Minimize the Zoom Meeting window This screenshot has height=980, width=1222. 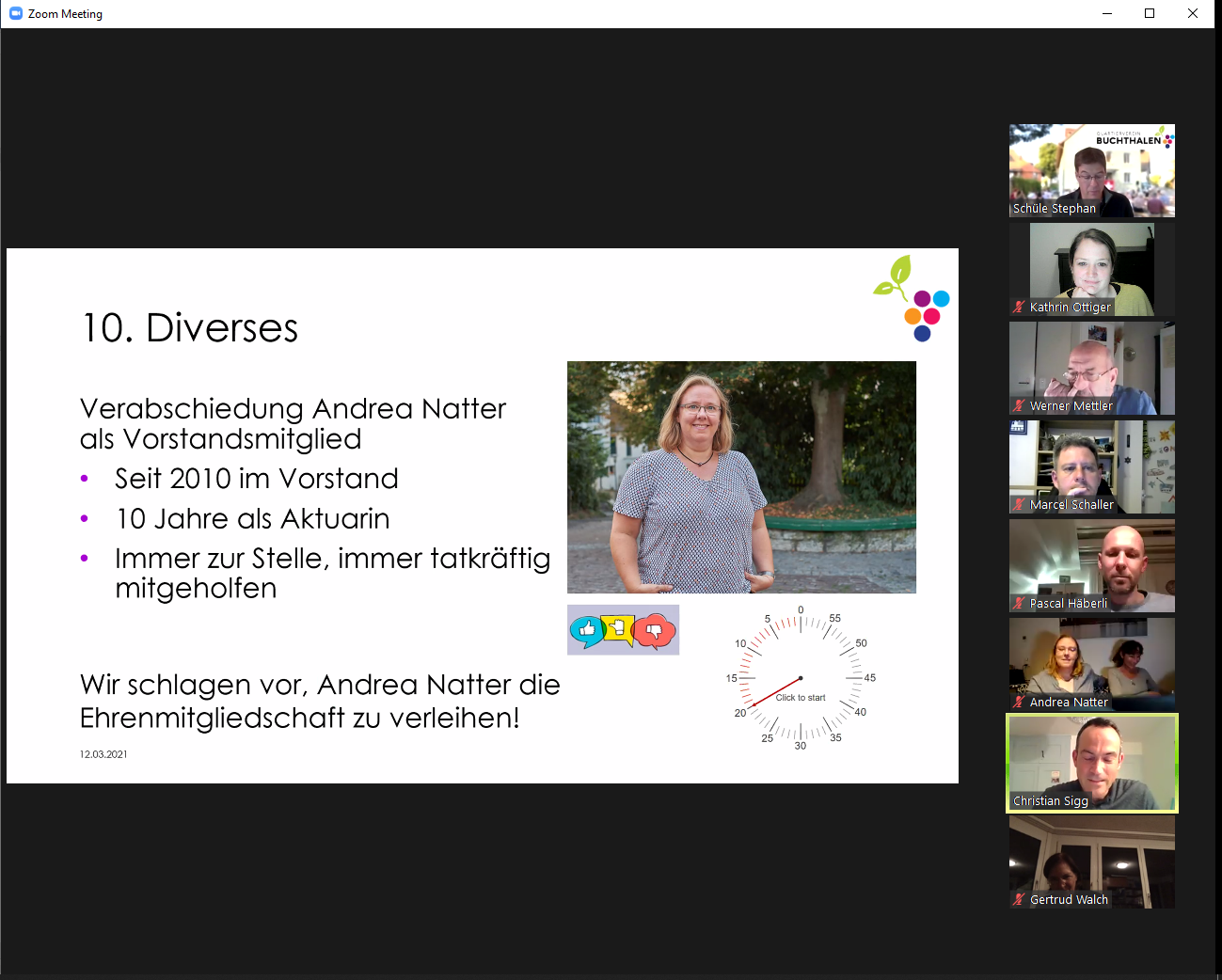click(x=1106, y=14)
